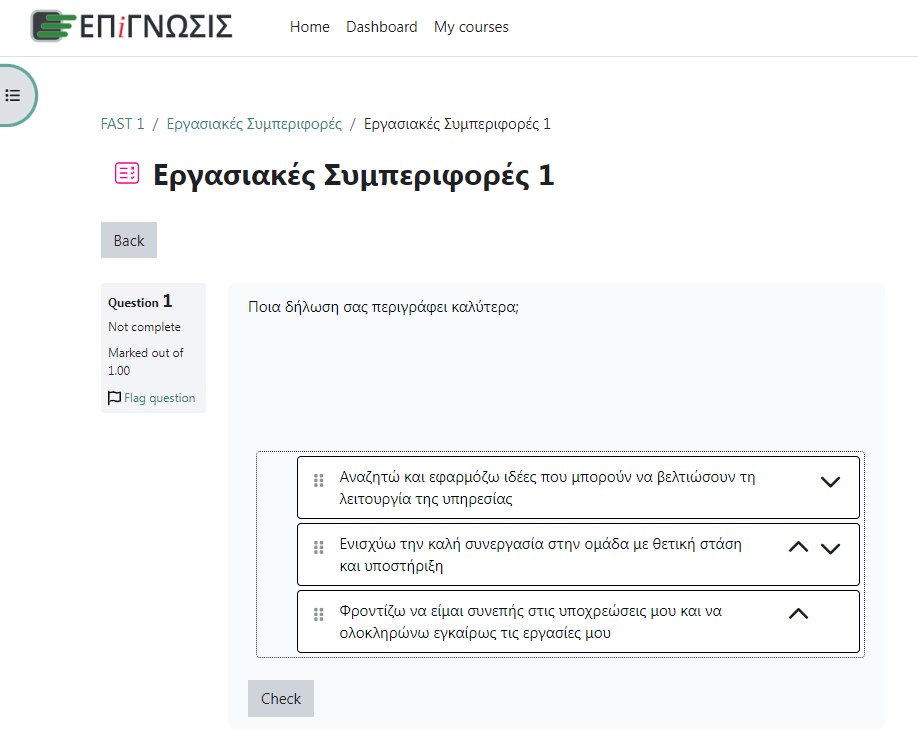This screenshot has height=732, width=918.
Task: Move 'Φροντίζω να είμαι συνεπής' item up
Action: (799, 614)
